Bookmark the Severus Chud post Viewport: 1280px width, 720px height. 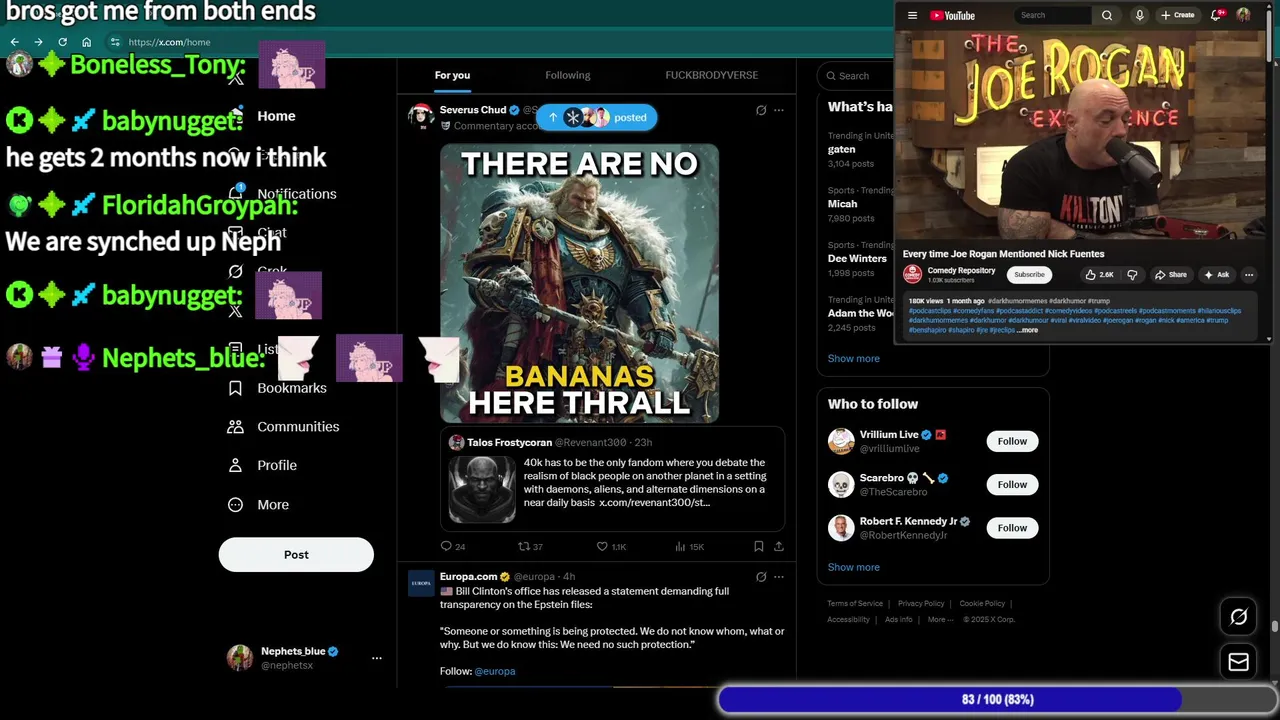(x=759, y=546)
